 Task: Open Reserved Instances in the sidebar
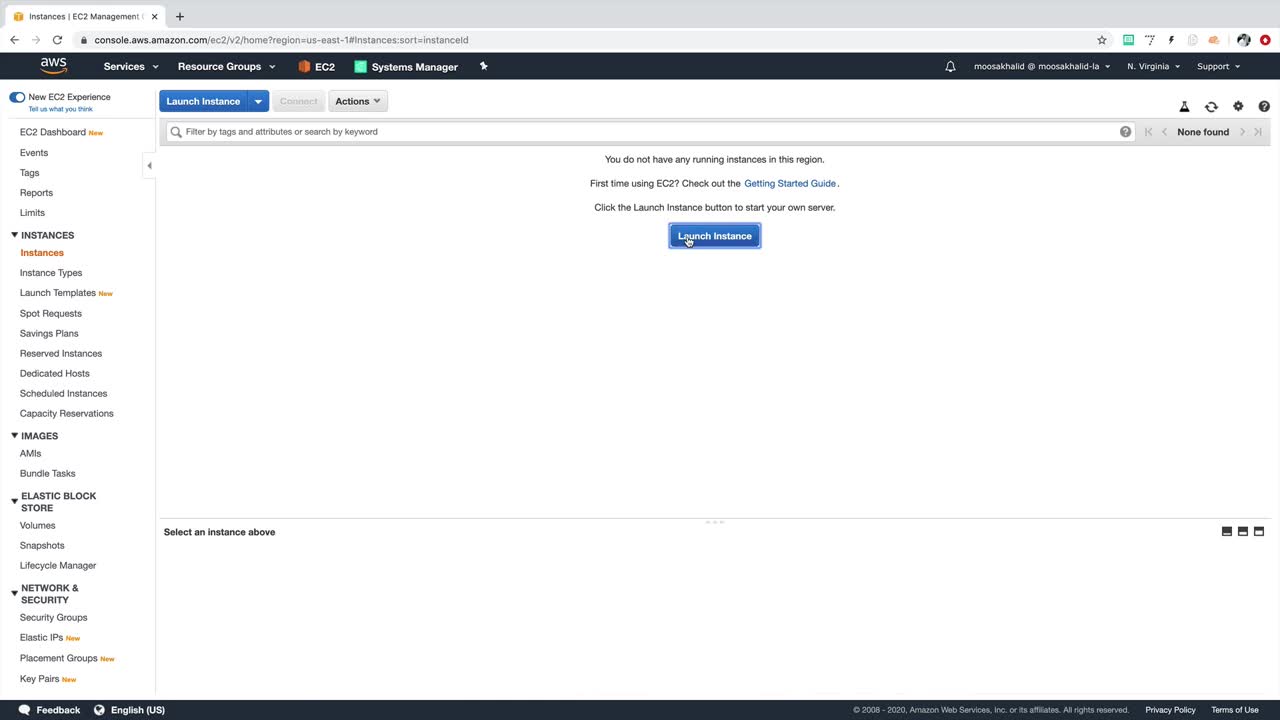[x=61, y=354]
